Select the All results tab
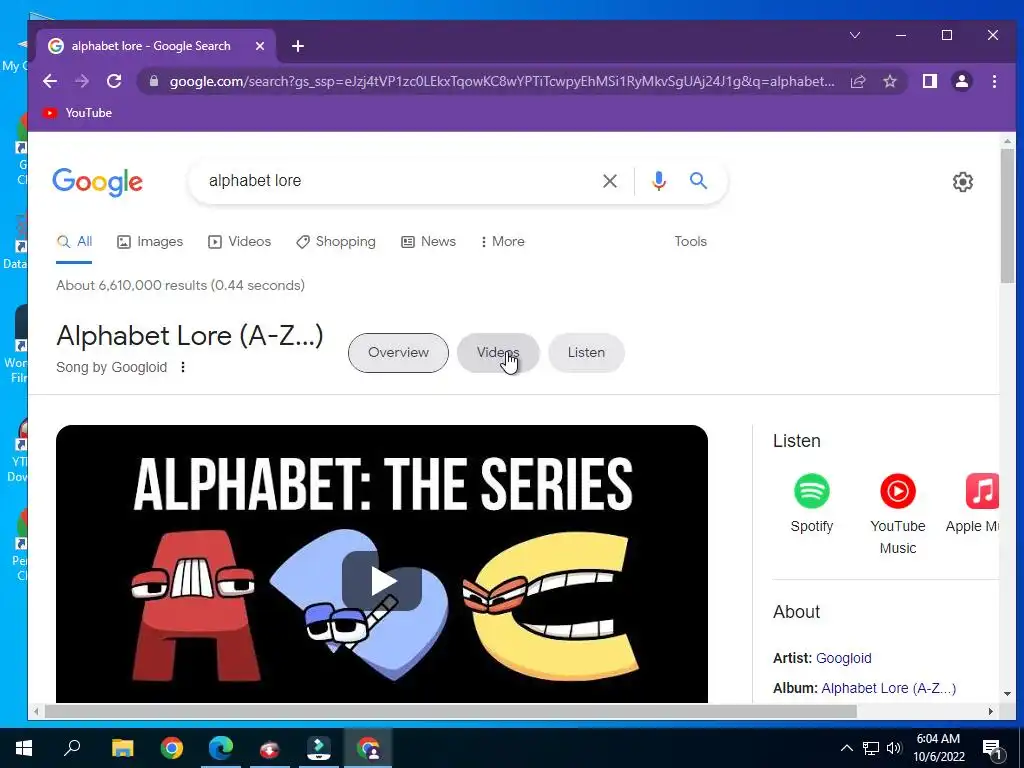 click(x=74, y=242)
